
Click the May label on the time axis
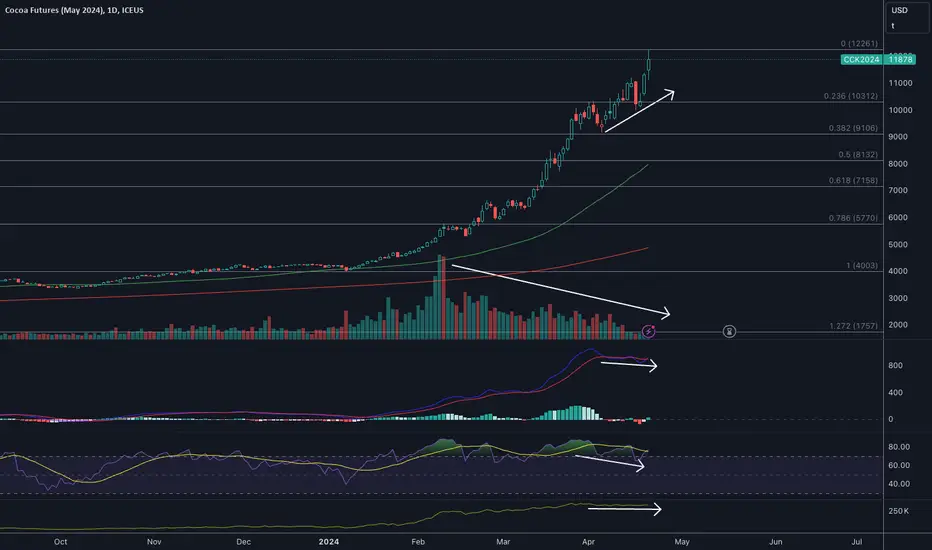[682, 542]
